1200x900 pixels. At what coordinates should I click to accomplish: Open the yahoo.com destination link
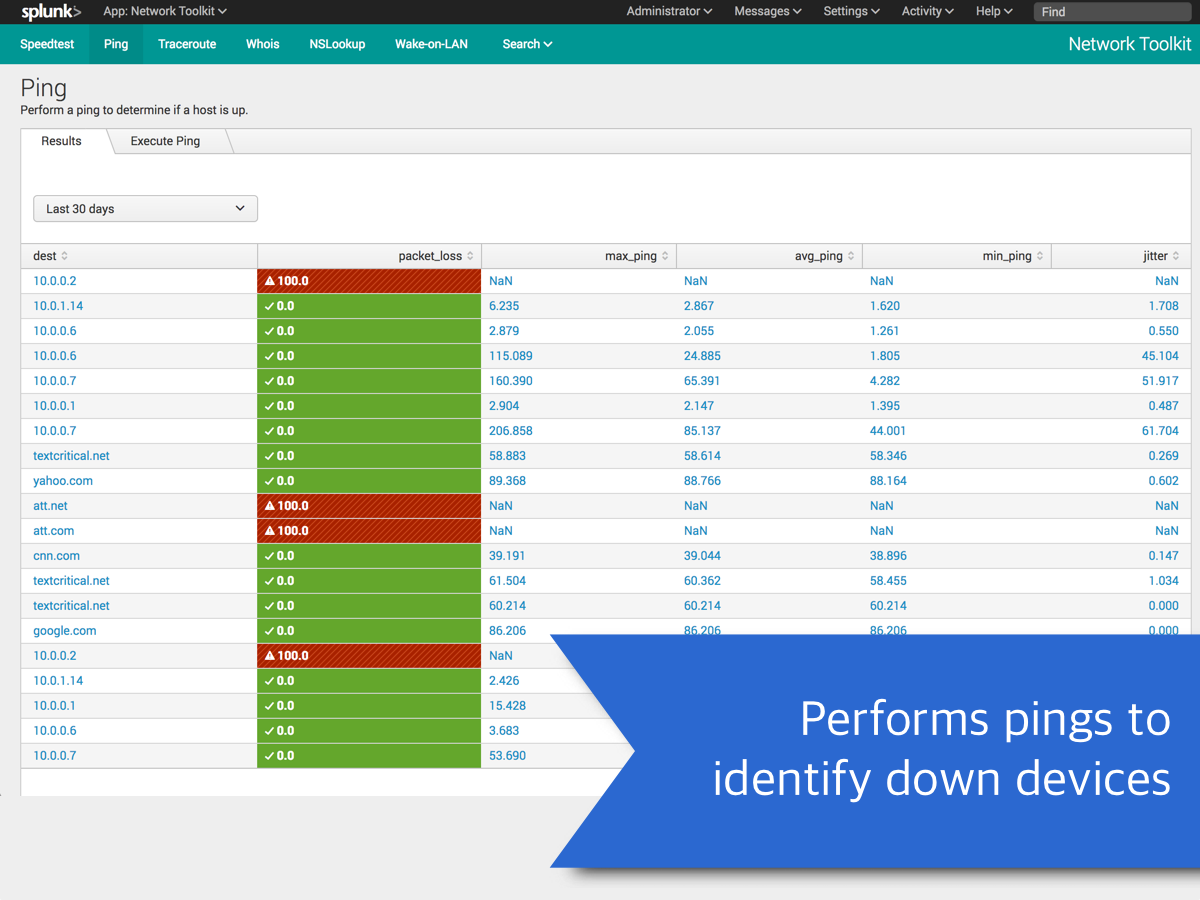(63, 481)
